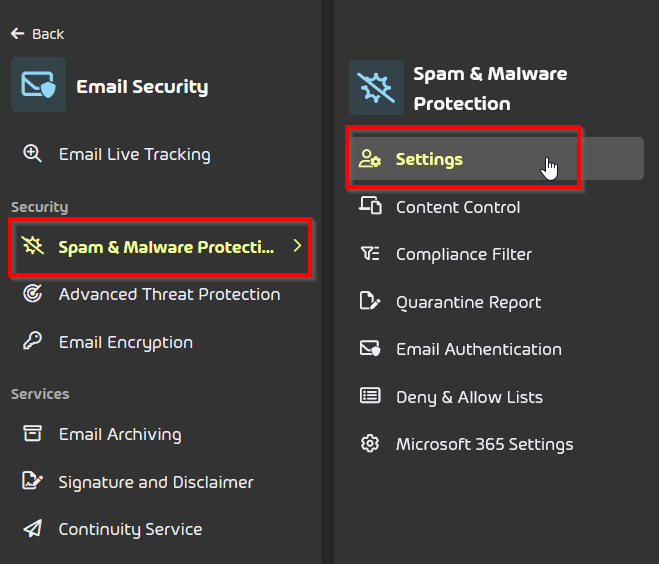This screenshot has width=659, height=564.
Task: Click the Email Security shield envelope icon
Action: tap(38, 84)
